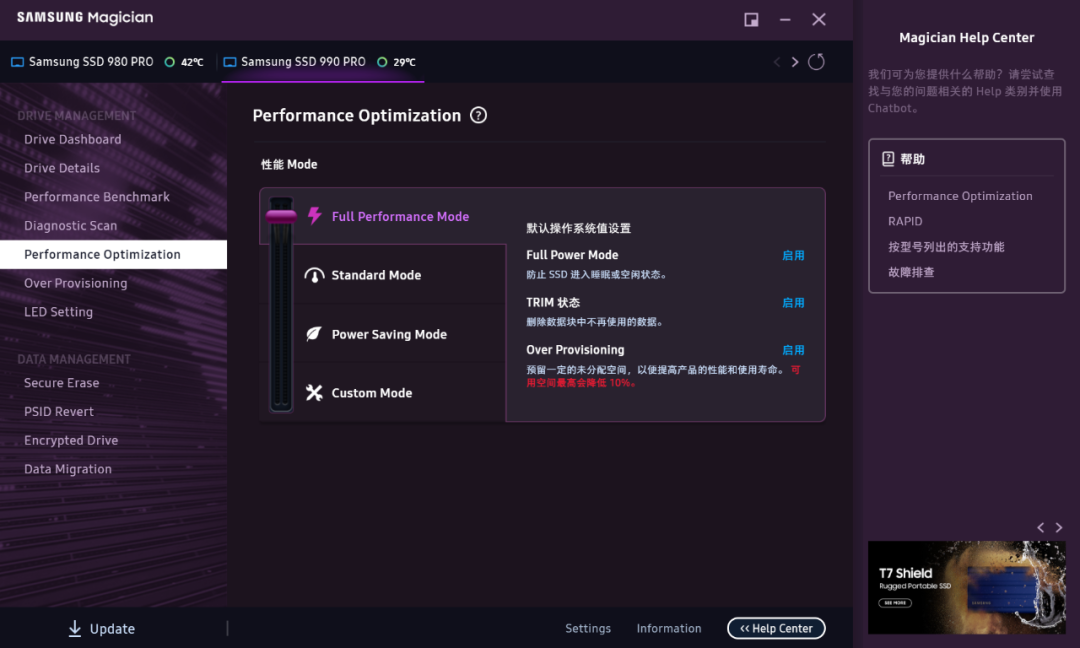This screenshot has width=1080, height=648.
Task: Toggle the TRIM status enabled link
Action: [793, 303]
